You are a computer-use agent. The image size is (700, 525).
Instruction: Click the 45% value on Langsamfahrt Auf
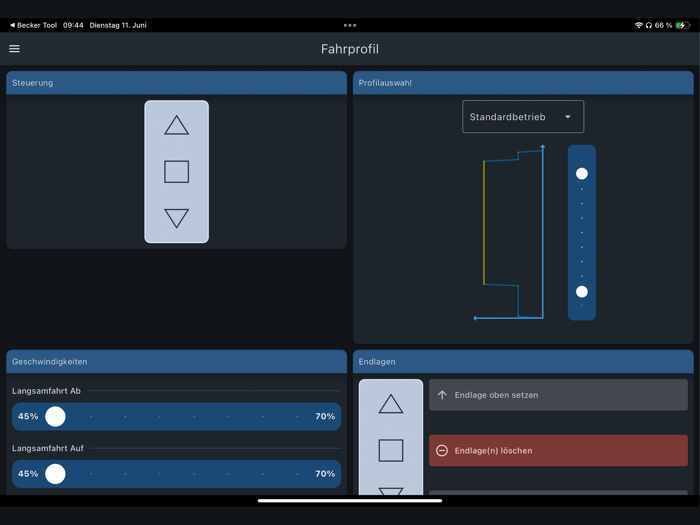click(x=28, y=474)
